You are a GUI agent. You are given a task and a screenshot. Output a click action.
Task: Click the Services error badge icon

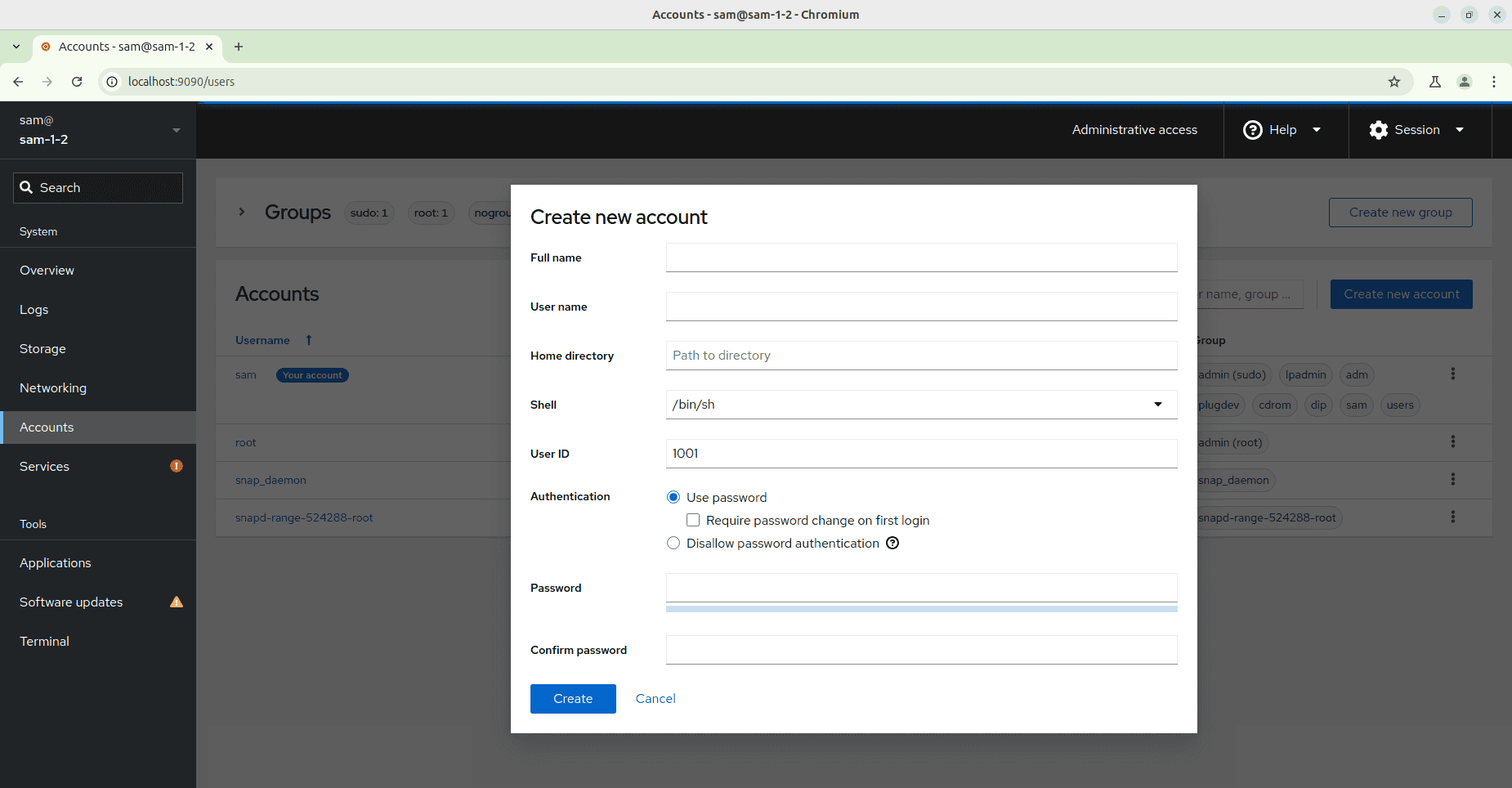tap(177, 466)
